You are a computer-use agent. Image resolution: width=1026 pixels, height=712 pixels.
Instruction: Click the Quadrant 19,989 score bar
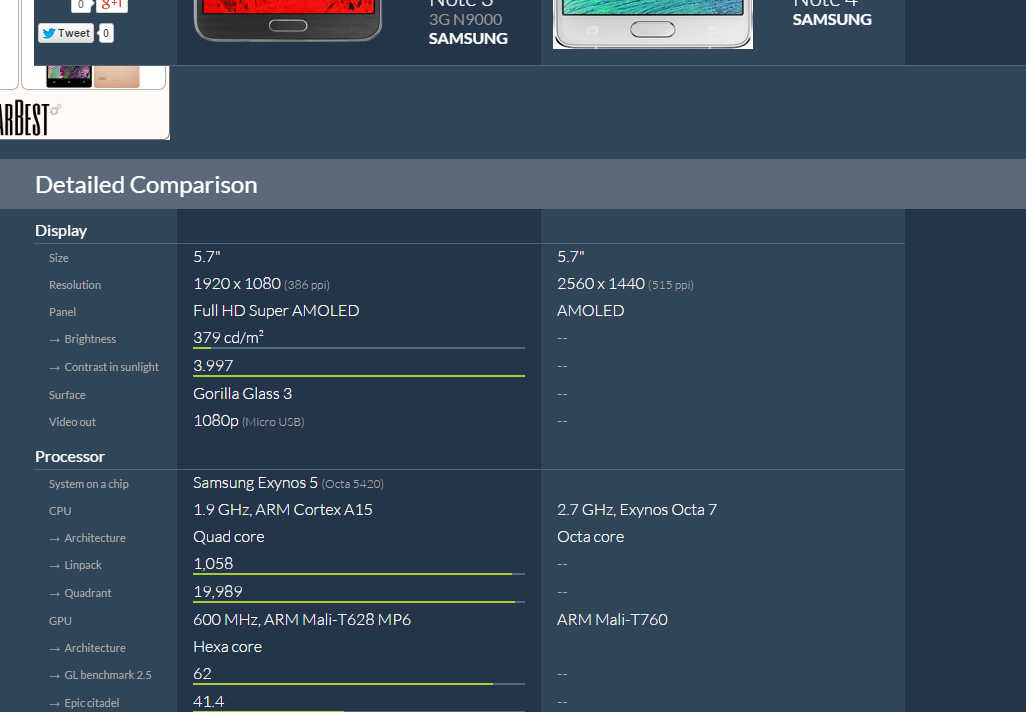click(359, 601)
